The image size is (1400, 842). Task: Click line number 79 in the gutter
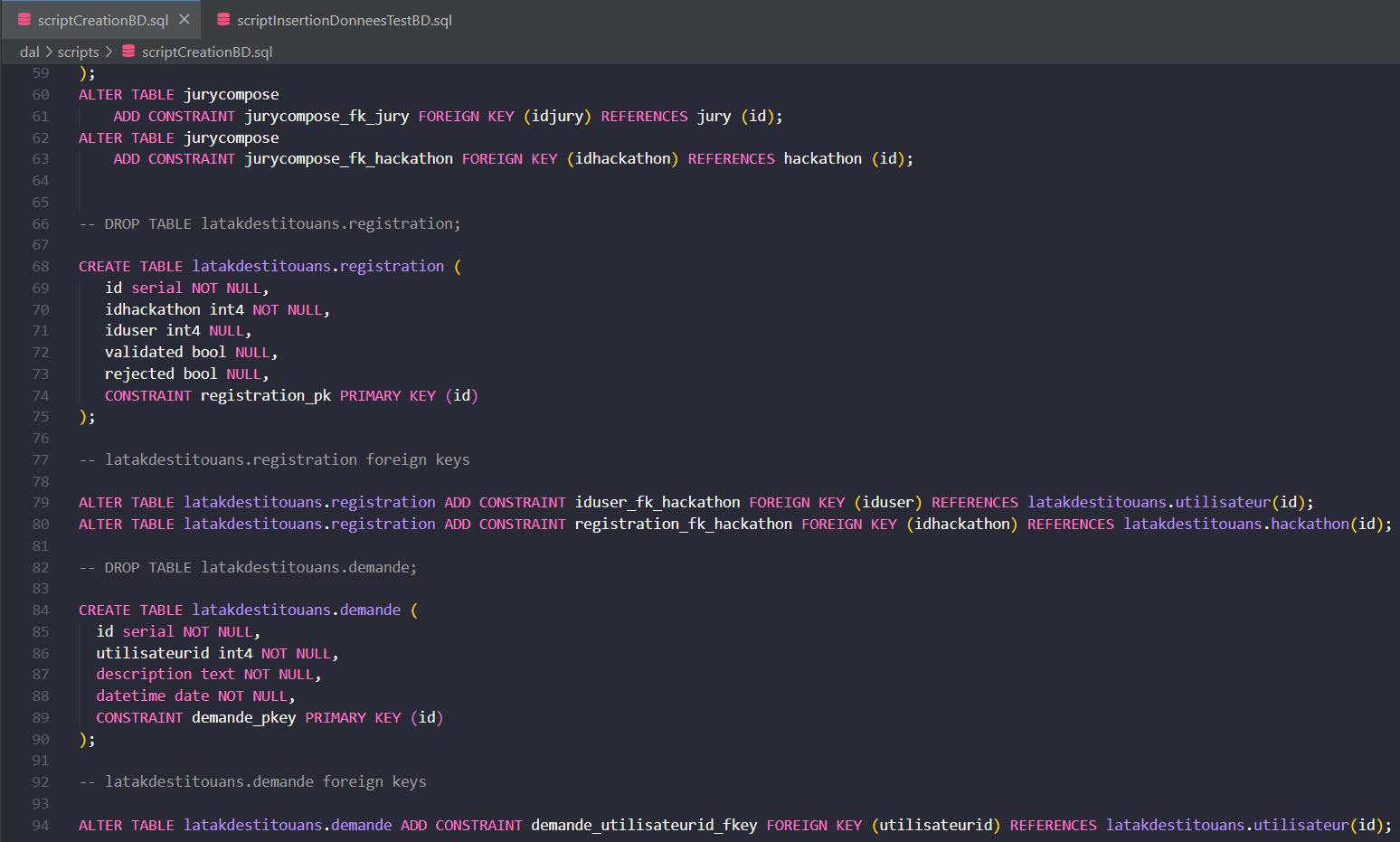[x=41, y=503]
